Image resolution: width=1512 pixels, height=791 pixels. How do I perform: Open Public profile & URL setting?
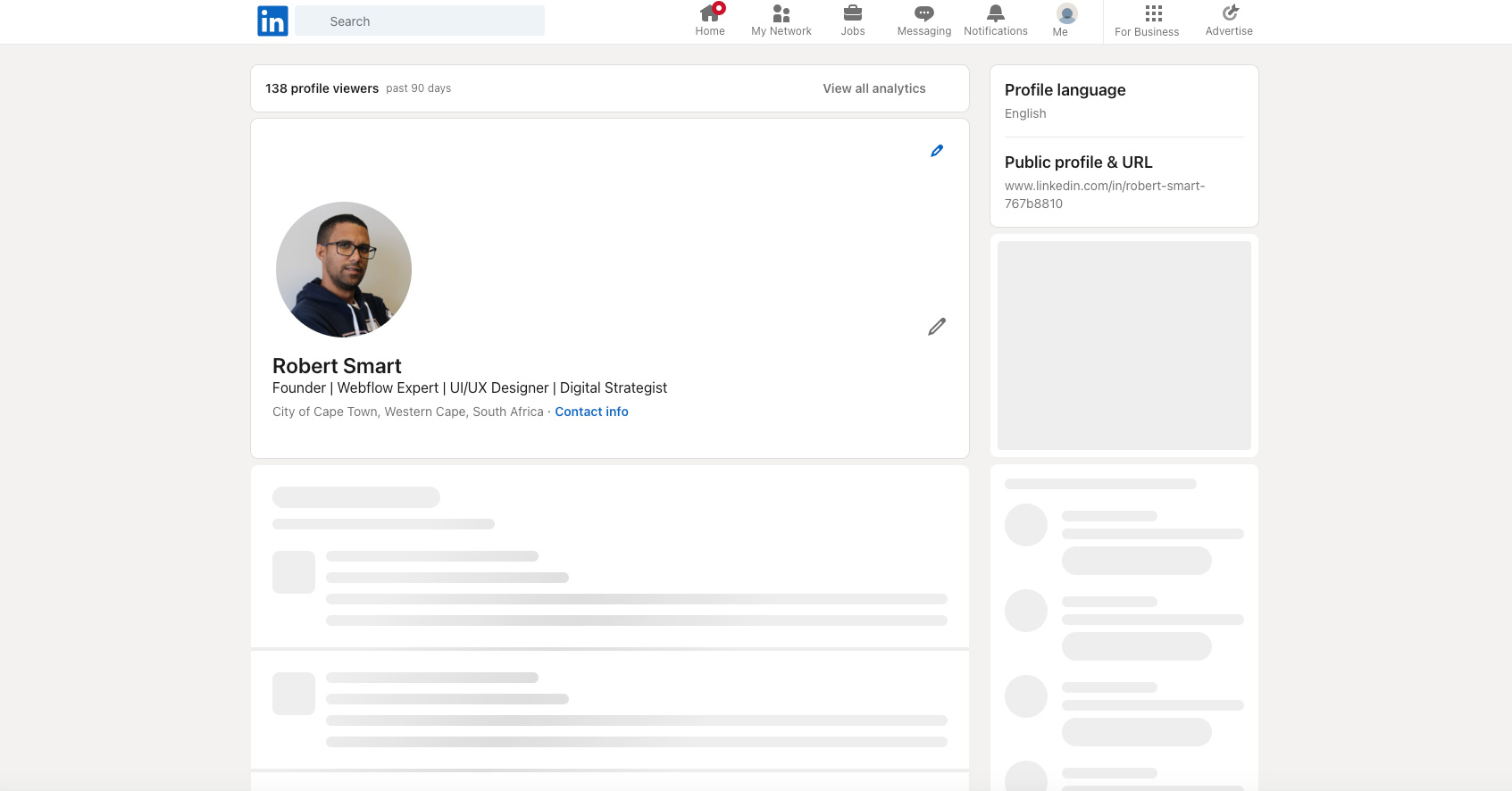point(1078,162)
